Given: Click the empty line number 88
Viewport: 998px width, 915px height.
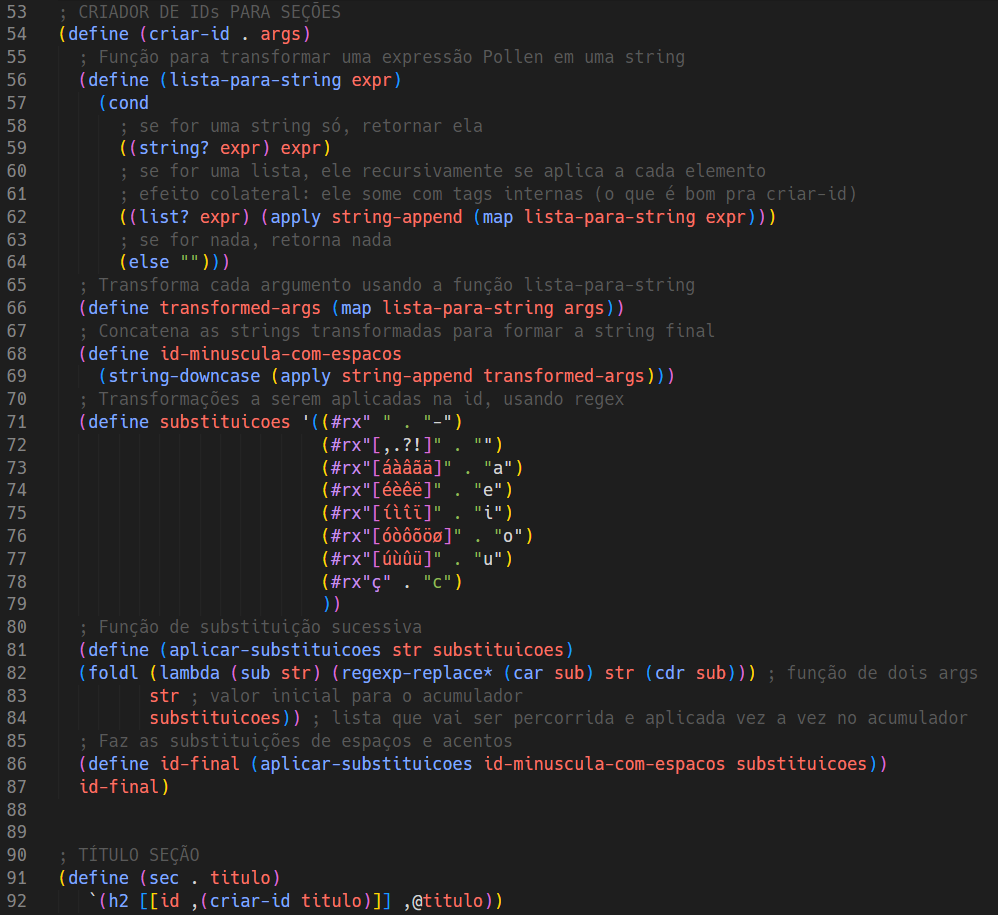Looking at the screenshot, I should tap(17, 809).
